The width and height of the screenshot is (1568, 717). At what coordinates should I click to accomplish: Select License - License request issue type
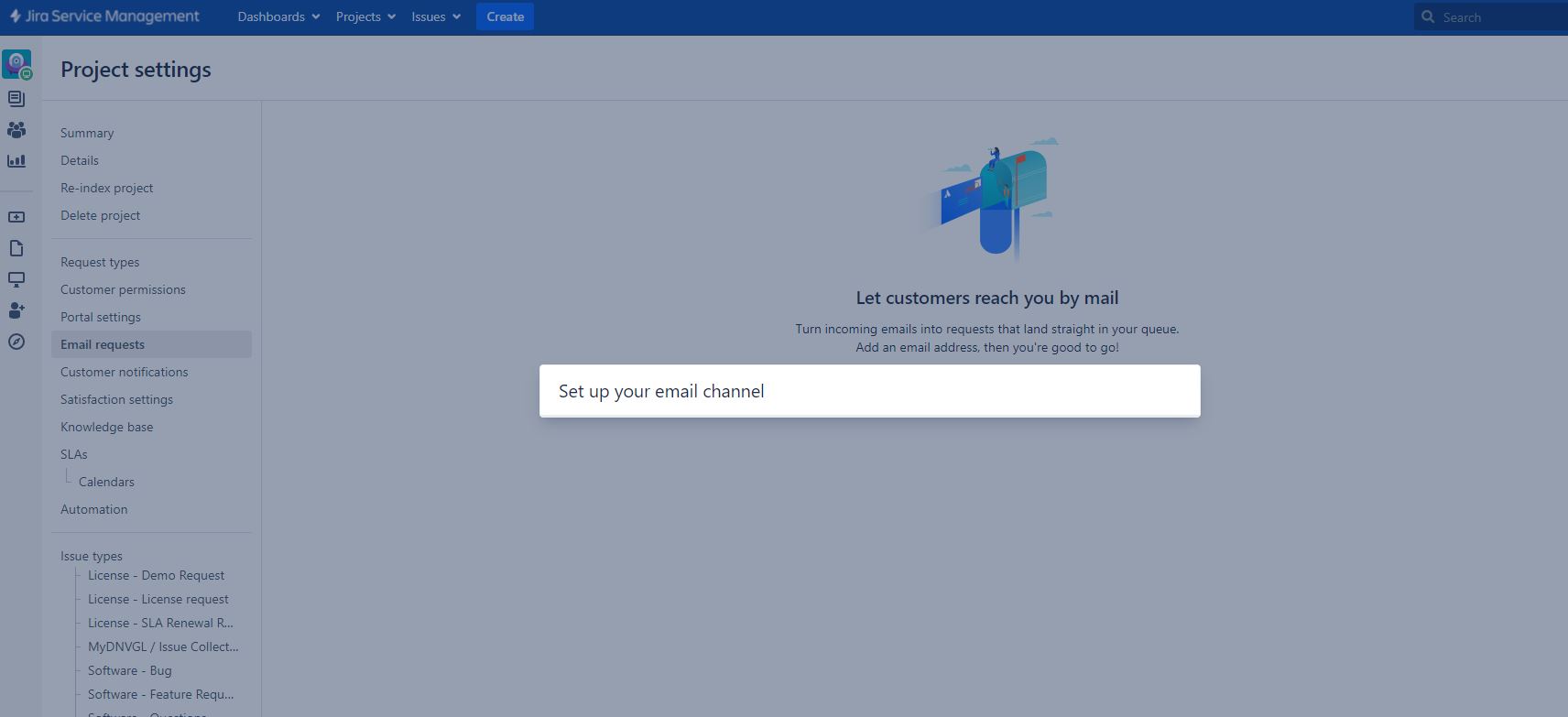point(158,599)
